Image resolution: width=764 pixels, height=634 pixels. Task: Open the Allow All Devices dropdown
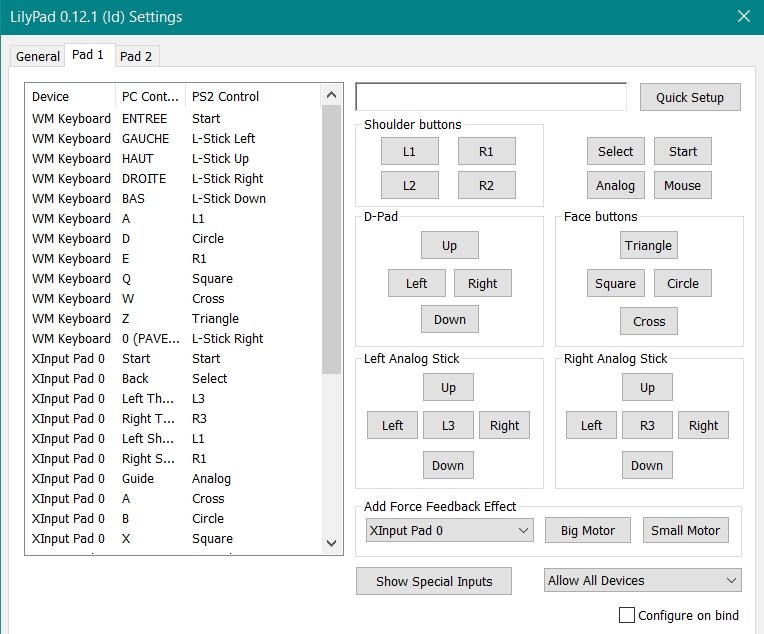click(643, 580)
